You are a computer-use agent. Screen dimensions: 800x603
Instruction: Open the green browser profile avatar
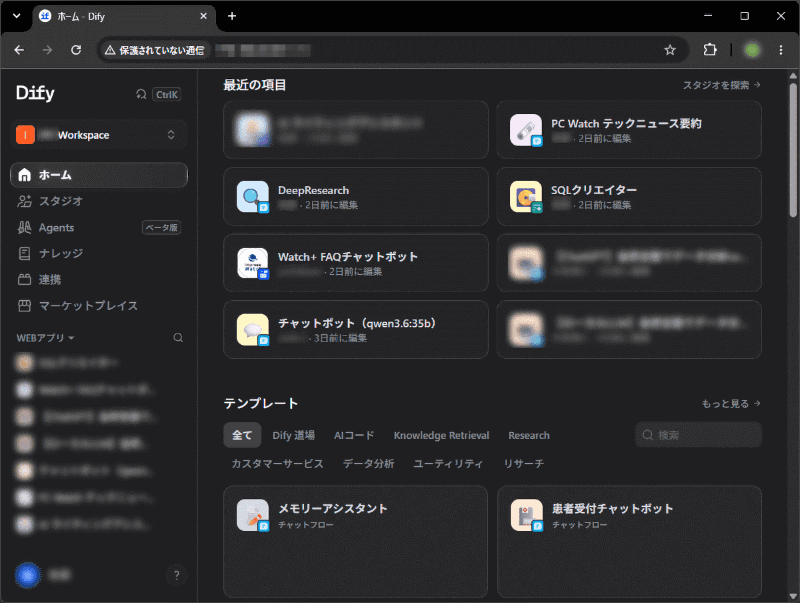(752, 50)
